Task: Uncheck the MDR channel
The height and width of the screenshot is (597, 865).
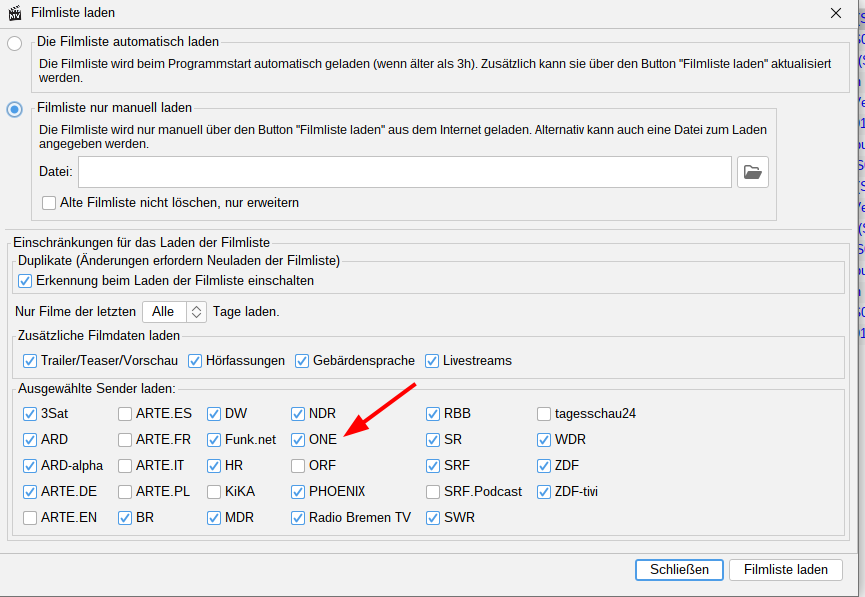Action: 214,518
